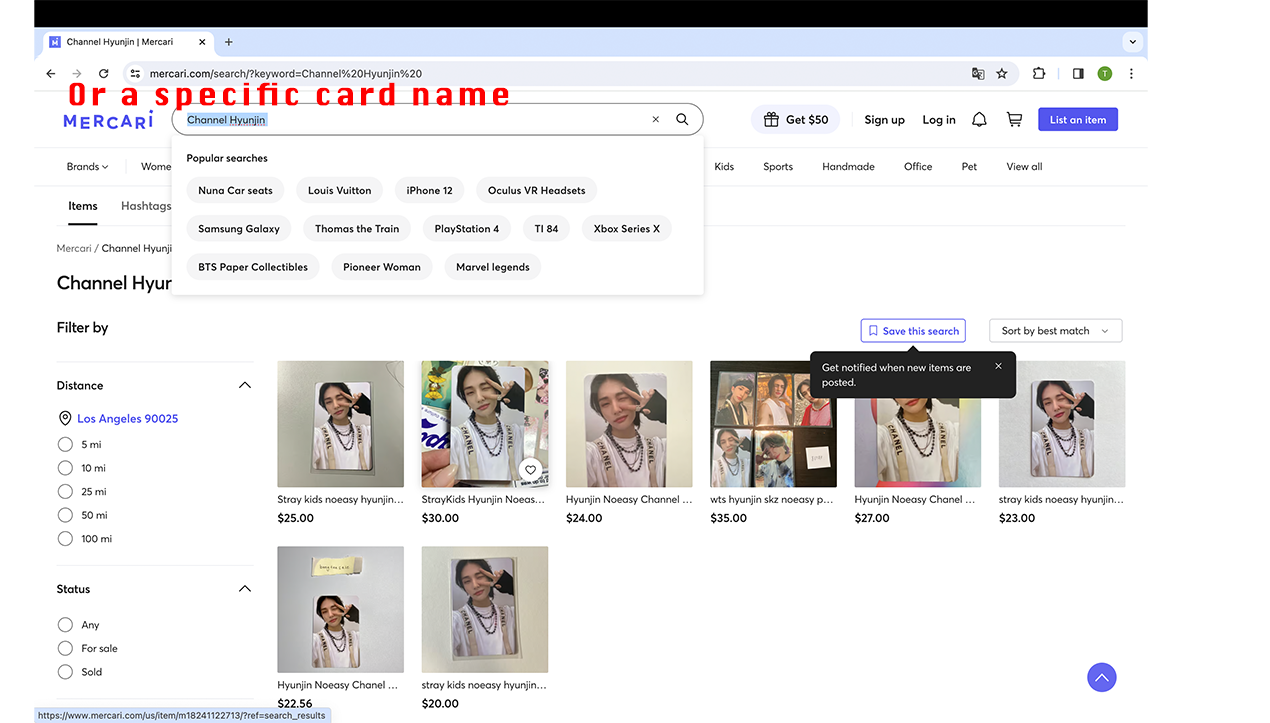1270x723 pixels.
Task: Go to the Mercari home logo
Action: (108, 120)
